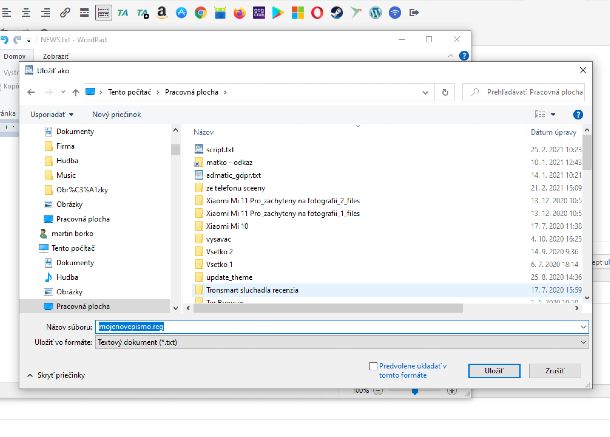Click Undo in WordPad quick access toolbar
Image resolution: width=610 pixels, height=437 pixels.
pos(5,40)
